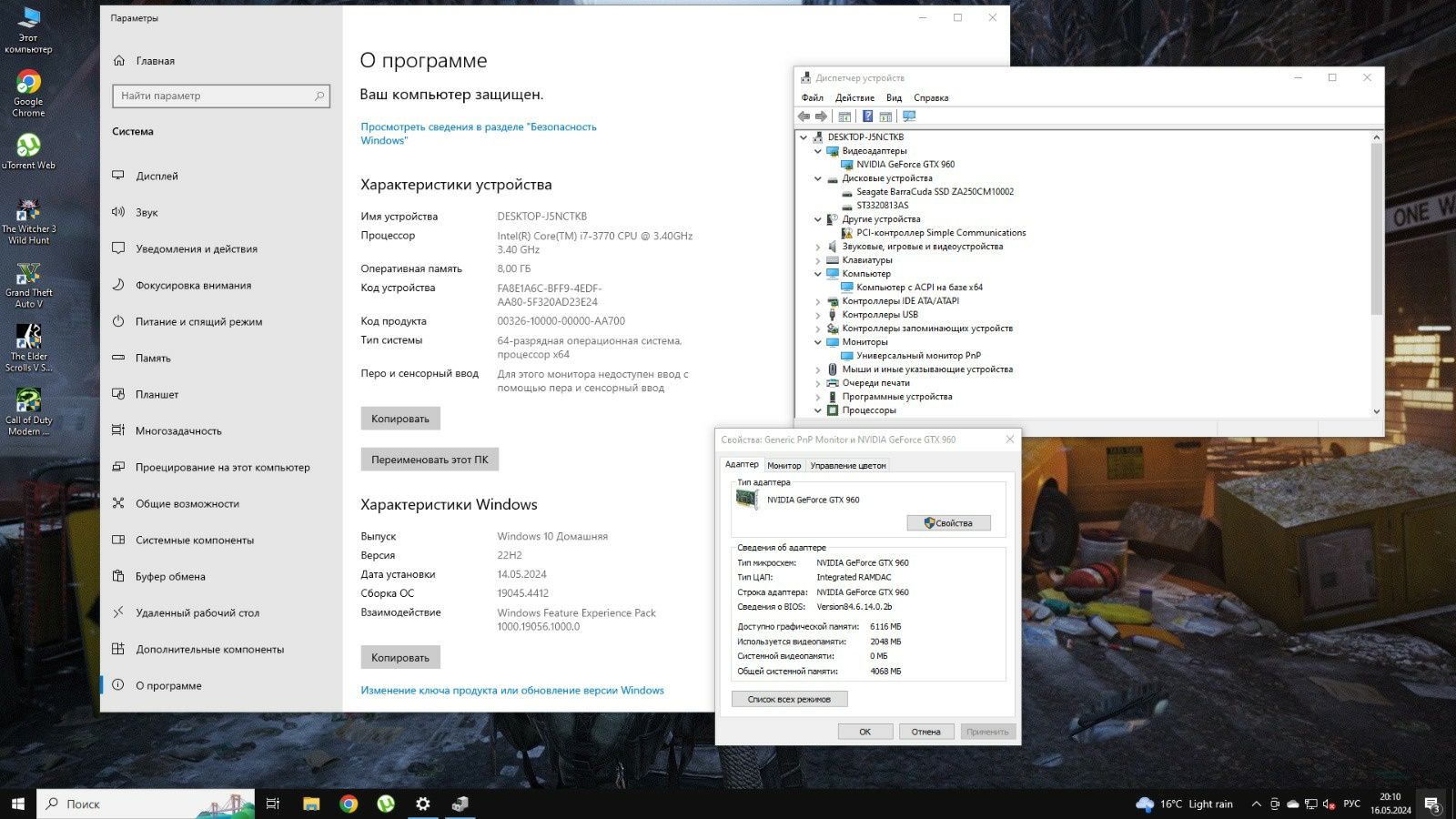Image resolution: width=1456 pixels, height=819 pixels.
Task: Select Seagate BarraCuda SSD ZA250CM10002 entry
Action: point(935,192)
